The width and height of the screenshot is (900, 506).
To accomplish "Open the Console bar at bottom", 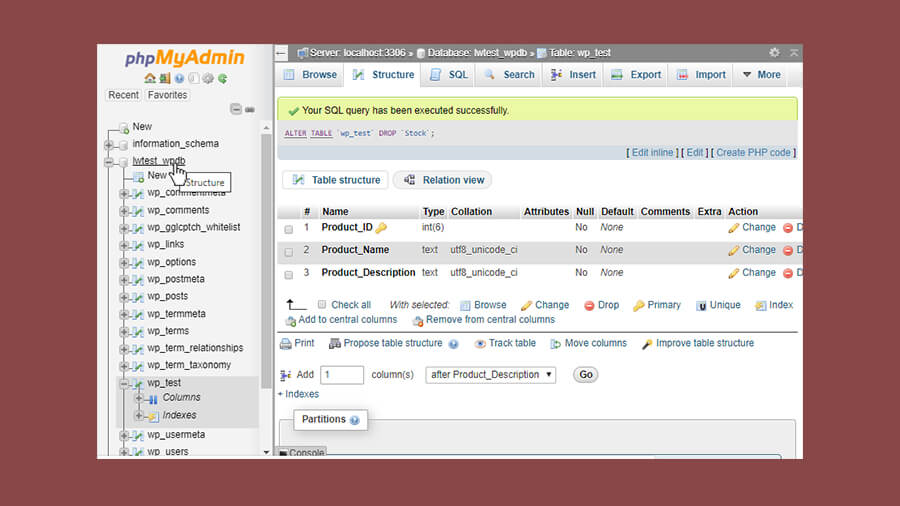I will (x=301, y=453).
